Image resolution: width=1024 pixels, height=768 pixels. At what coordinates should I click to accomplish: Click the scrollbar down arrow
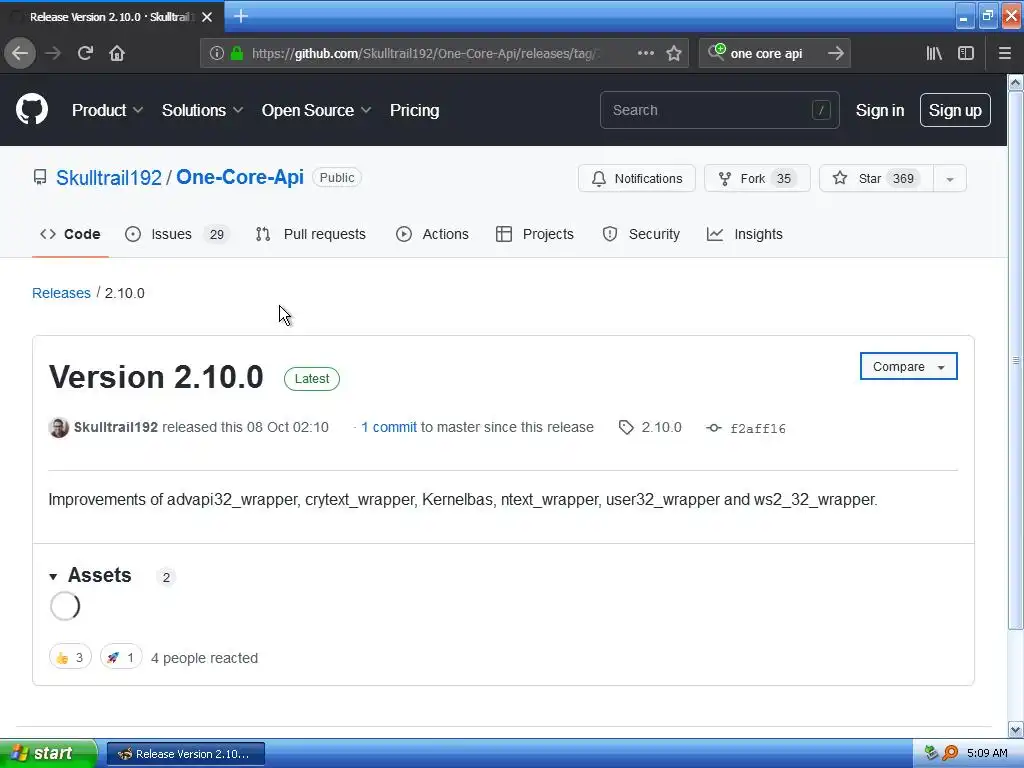coord(1016,729)
